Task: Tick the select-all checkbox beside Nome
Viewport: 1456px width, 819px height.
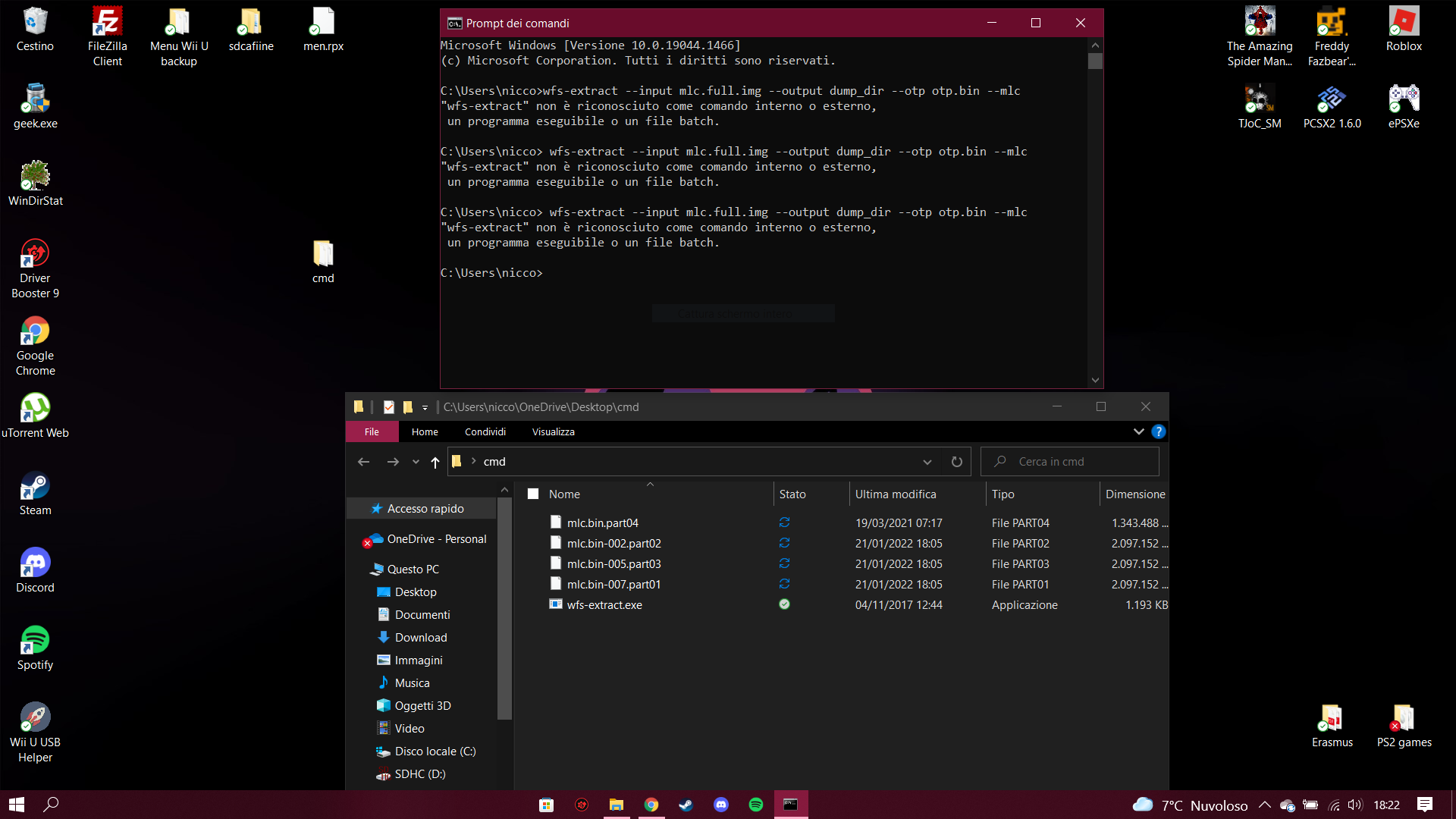Action: click(533, 494)
